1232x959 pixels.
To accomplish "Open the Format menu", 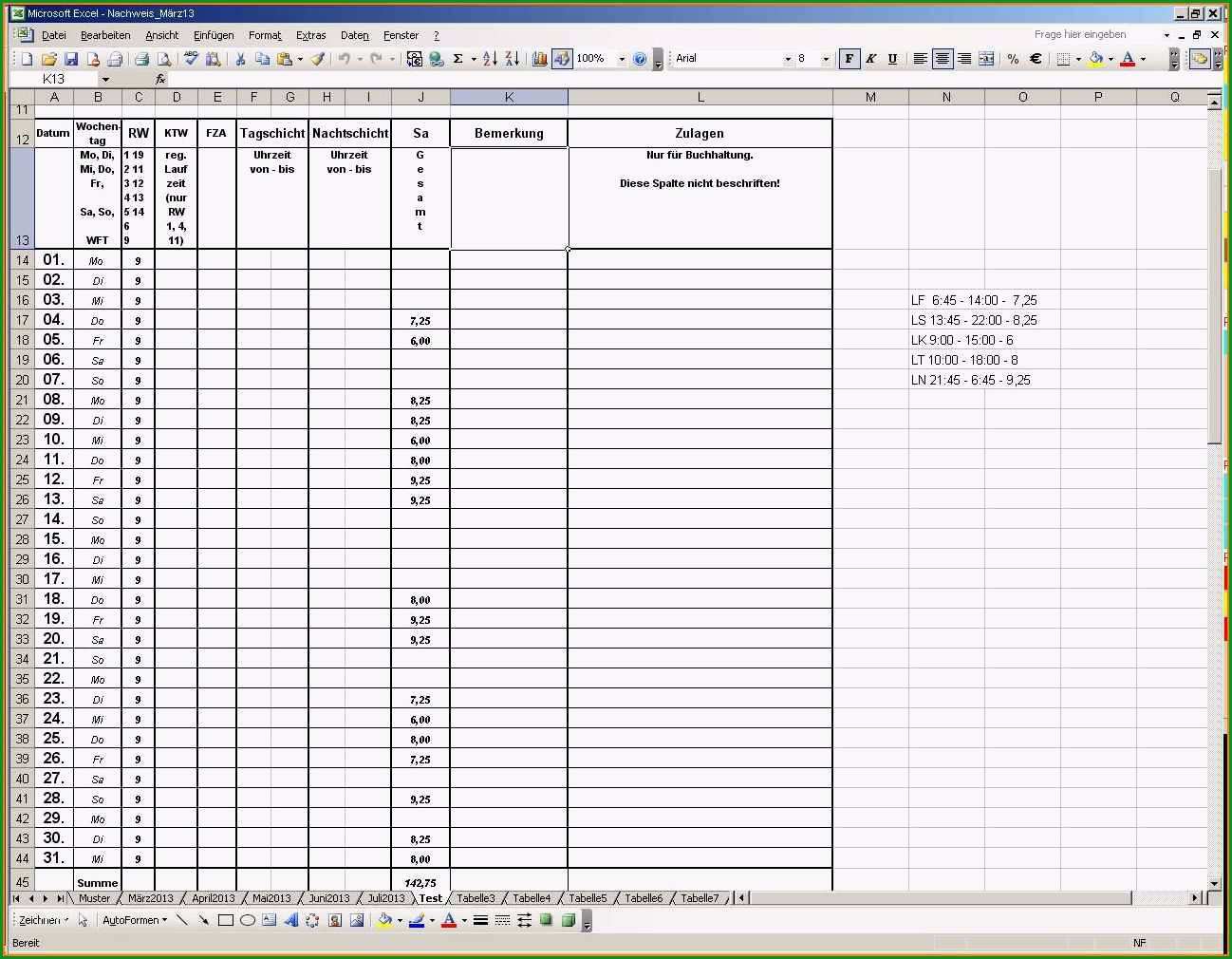I will point(265,35).
